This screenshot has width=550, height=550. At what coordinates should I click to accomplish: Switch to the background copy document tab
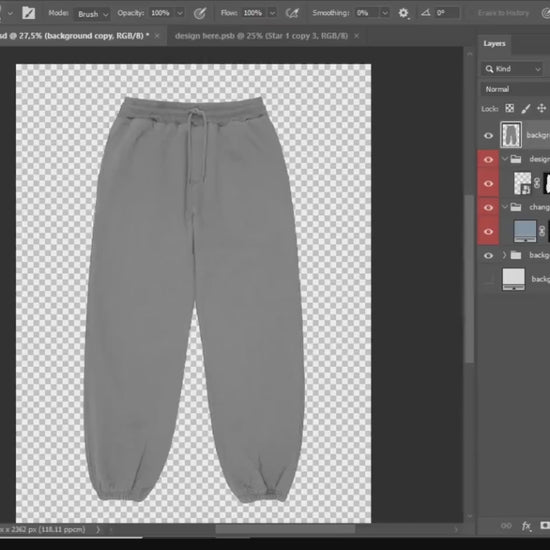pos(74,36)
